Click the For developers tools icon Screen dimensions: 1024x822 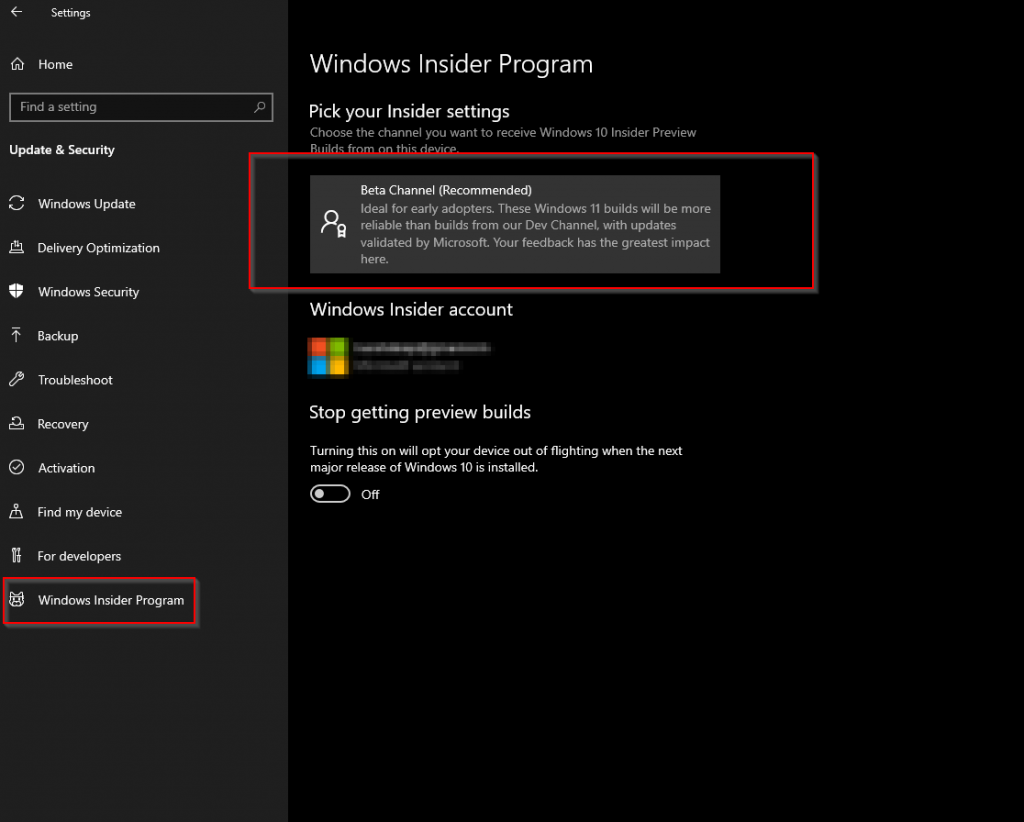[16, 555]
